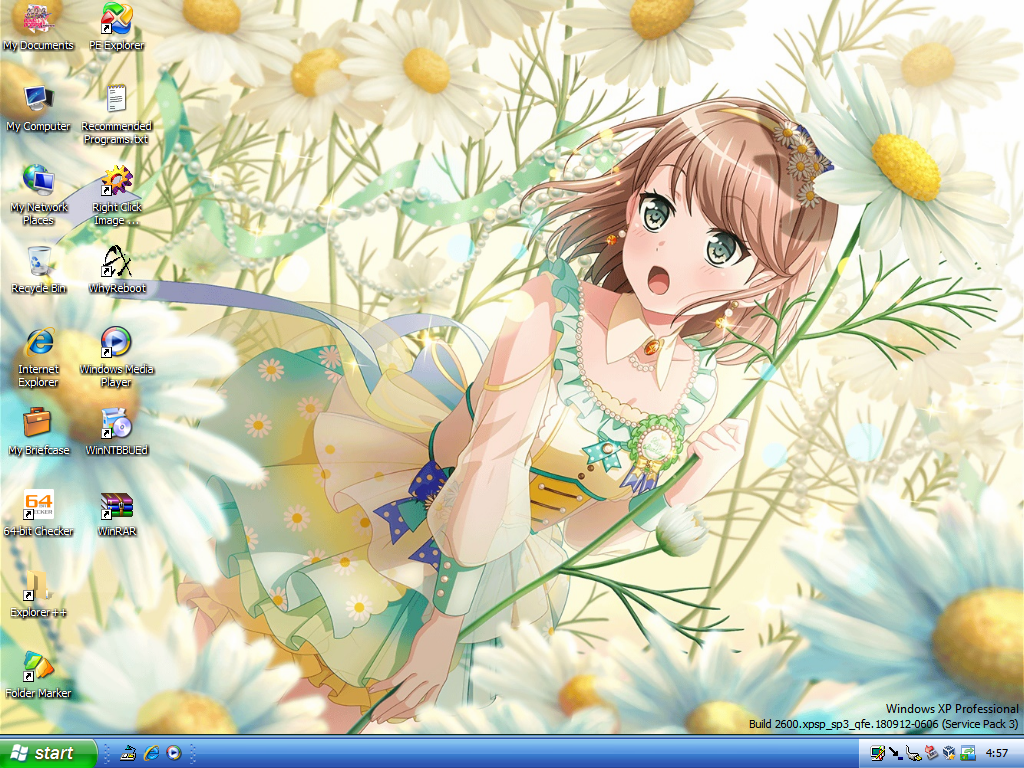Click the VirtualBox Guest Additions tray icon
This screenshot has height=768, width=1024.
949,754
